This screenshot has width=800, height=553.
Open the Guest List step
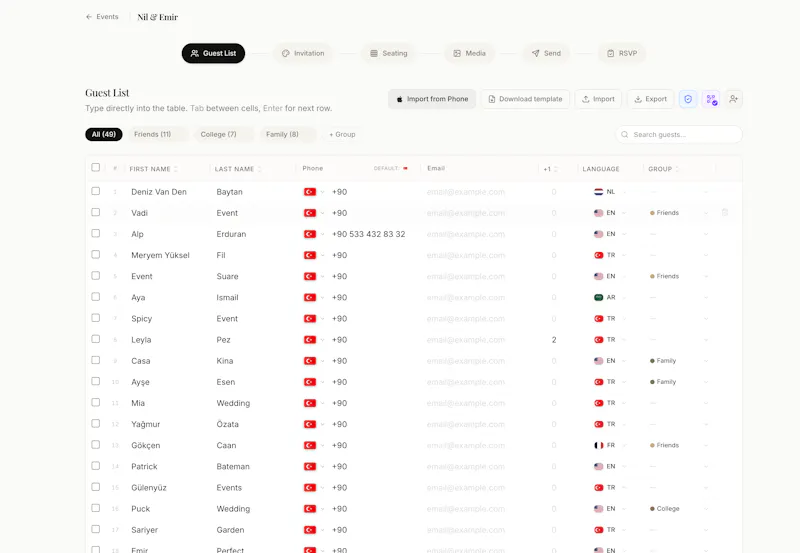pyautogui.click(x=213, y=53)
